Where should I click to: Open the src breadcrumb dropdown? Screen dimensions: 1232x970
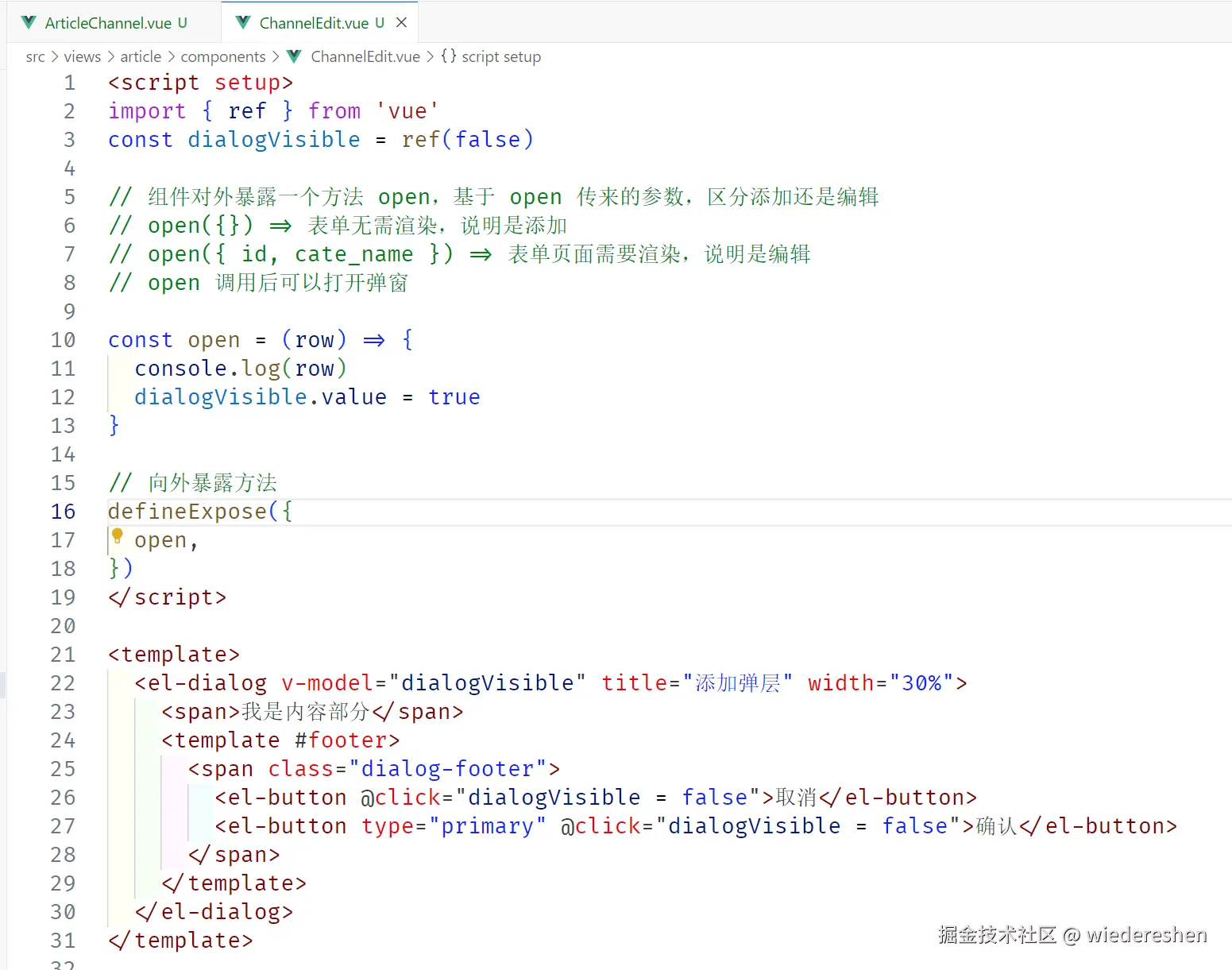(35, 56)
